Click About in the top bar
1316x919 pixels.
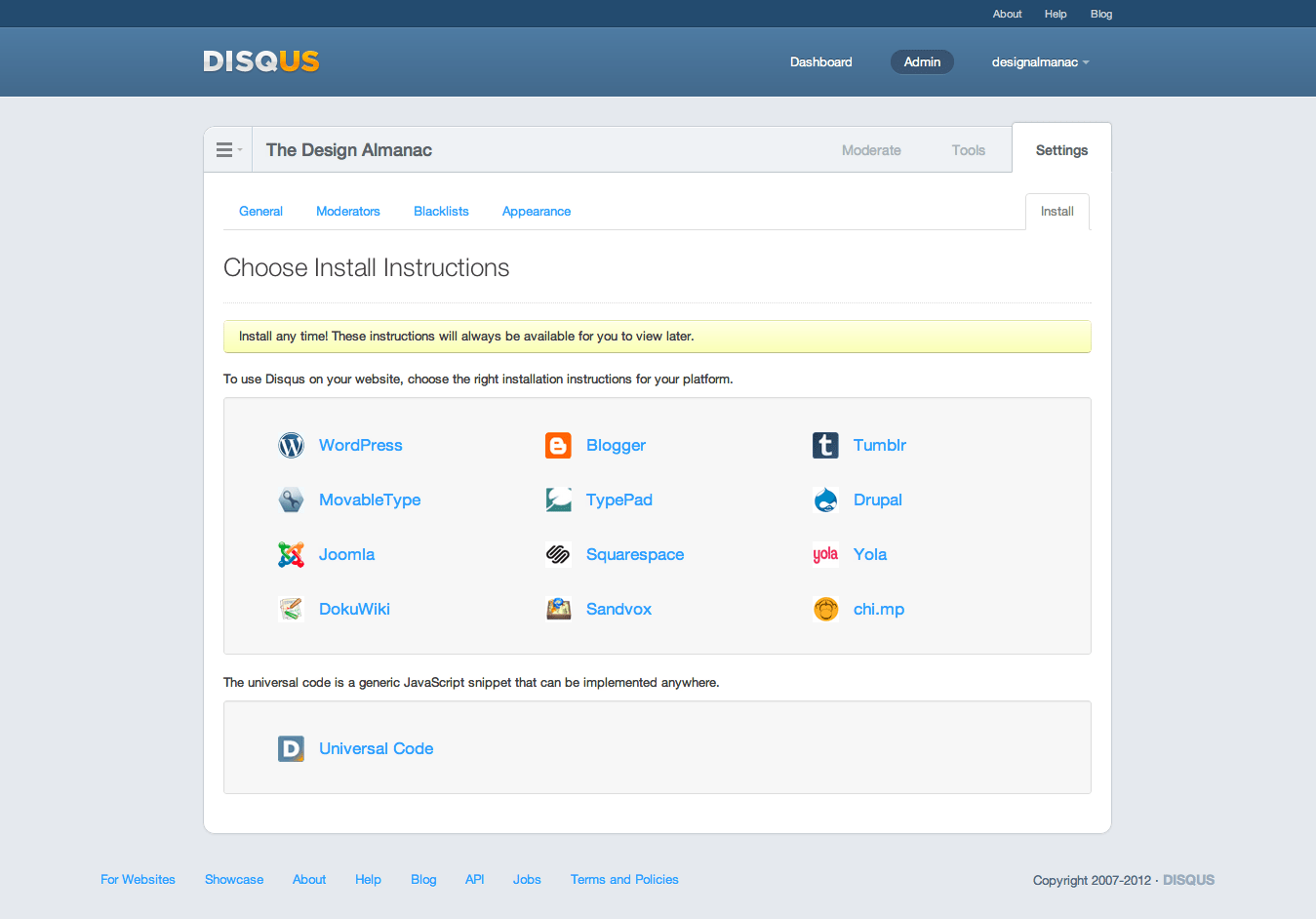(x=1008, y=14)
